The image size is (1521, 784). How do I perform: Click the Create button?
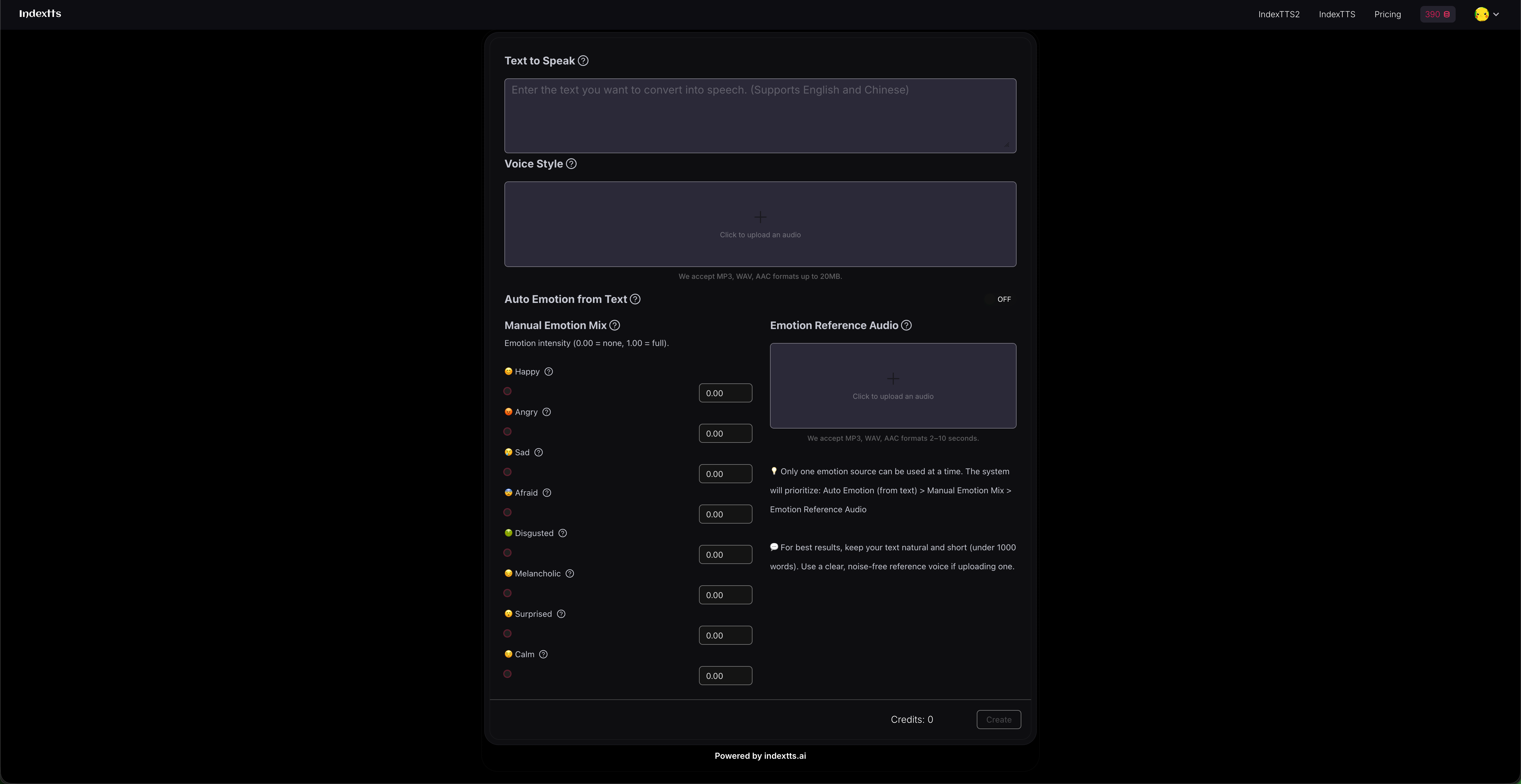(x=998, y=720)
